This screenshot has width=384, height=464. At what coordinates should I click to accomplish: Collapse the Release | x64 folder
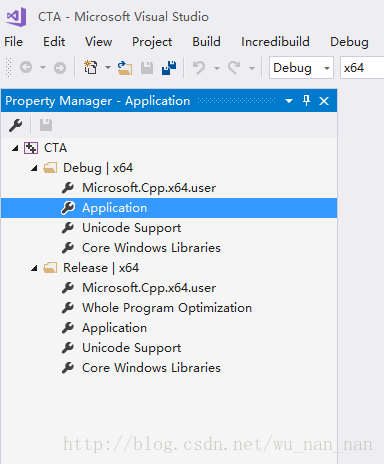34,268
